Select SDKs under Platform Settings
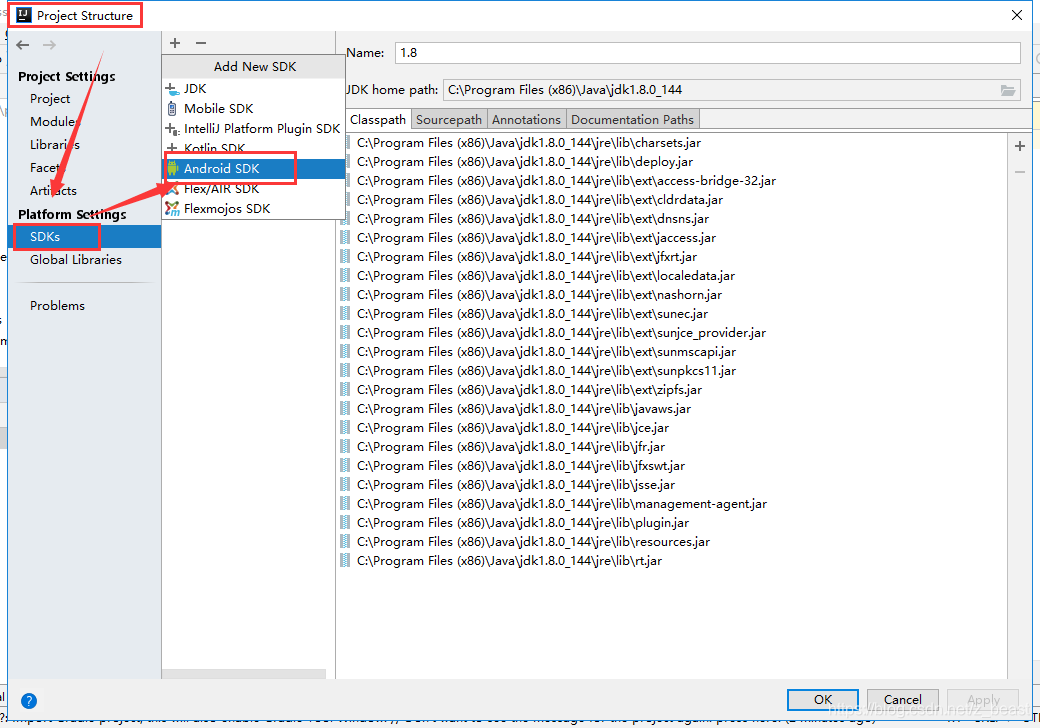The height and width of the screenshot is (728, 1040). 85,237
